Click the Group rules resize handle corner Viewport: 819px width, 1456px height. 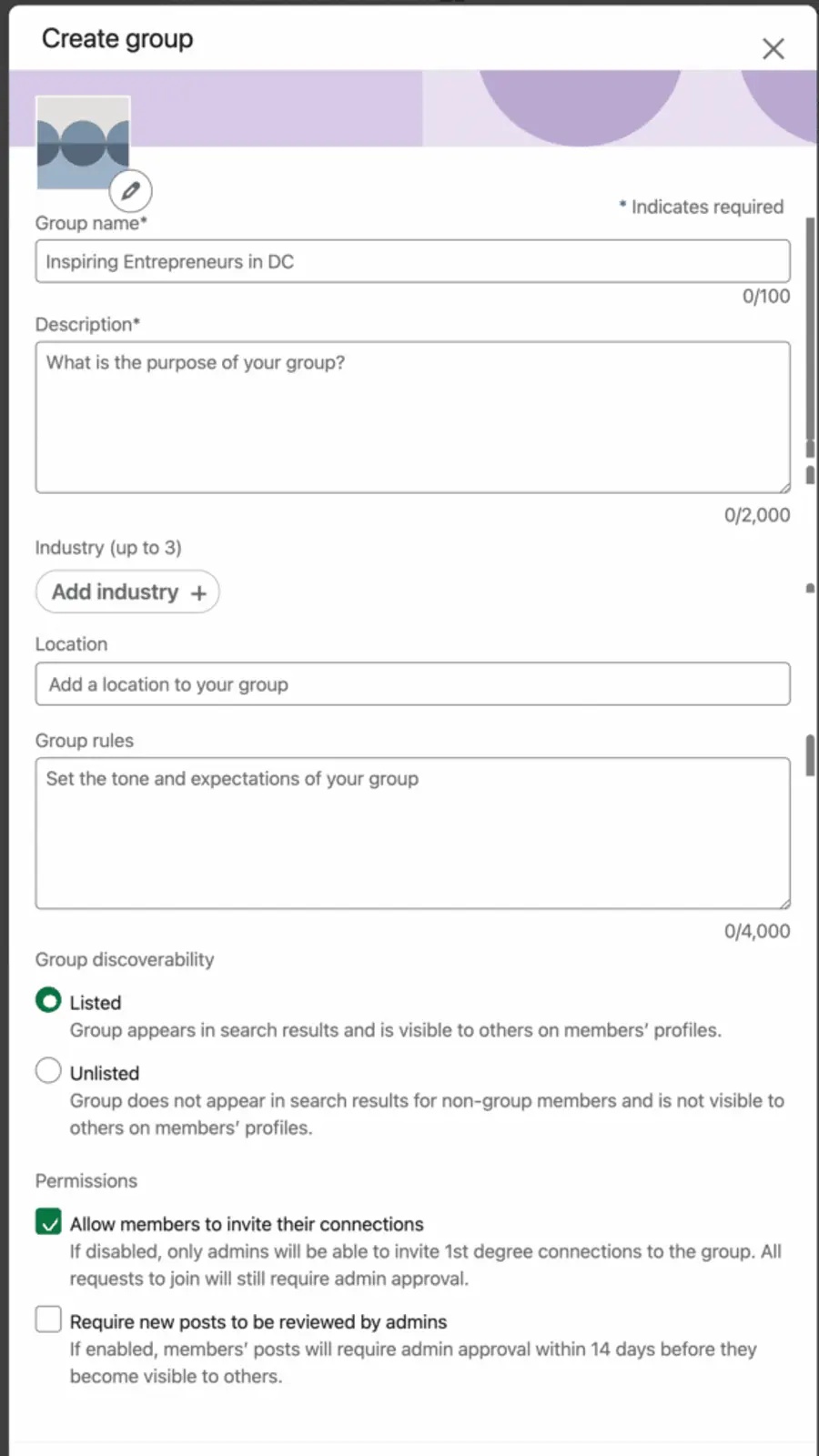(784, 903)
